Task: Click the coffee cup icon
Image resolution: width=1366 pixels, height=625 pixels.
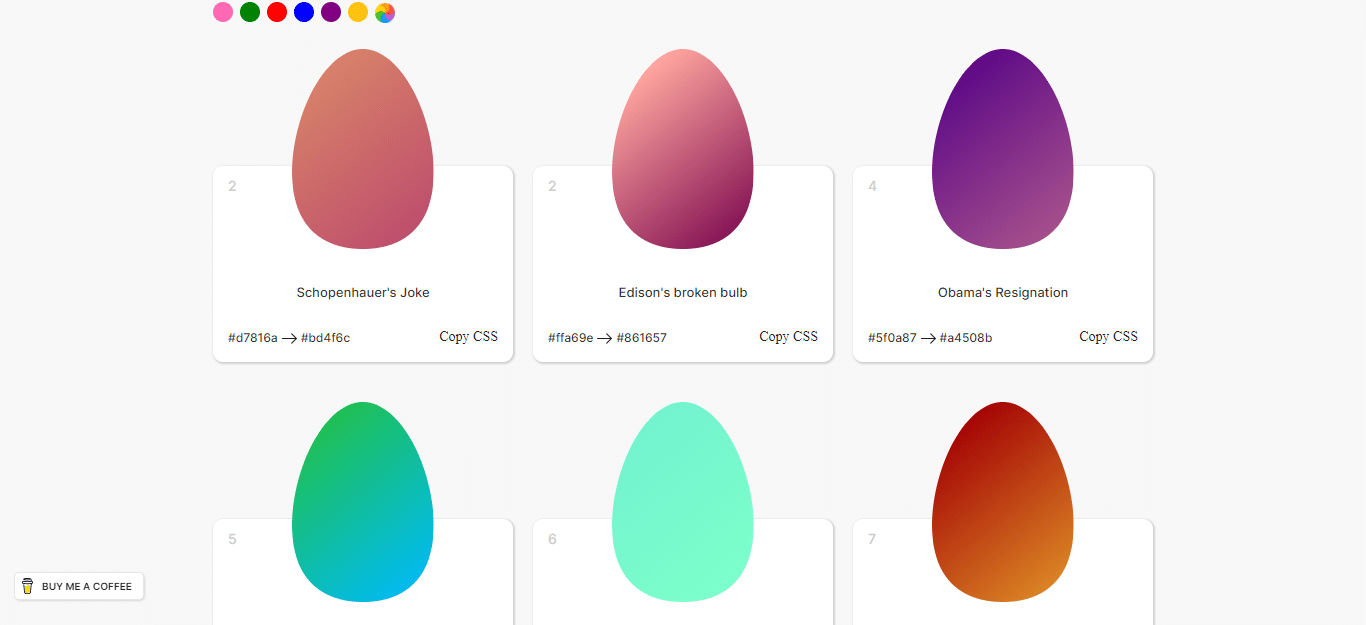Action: click(x=28, y=586)
